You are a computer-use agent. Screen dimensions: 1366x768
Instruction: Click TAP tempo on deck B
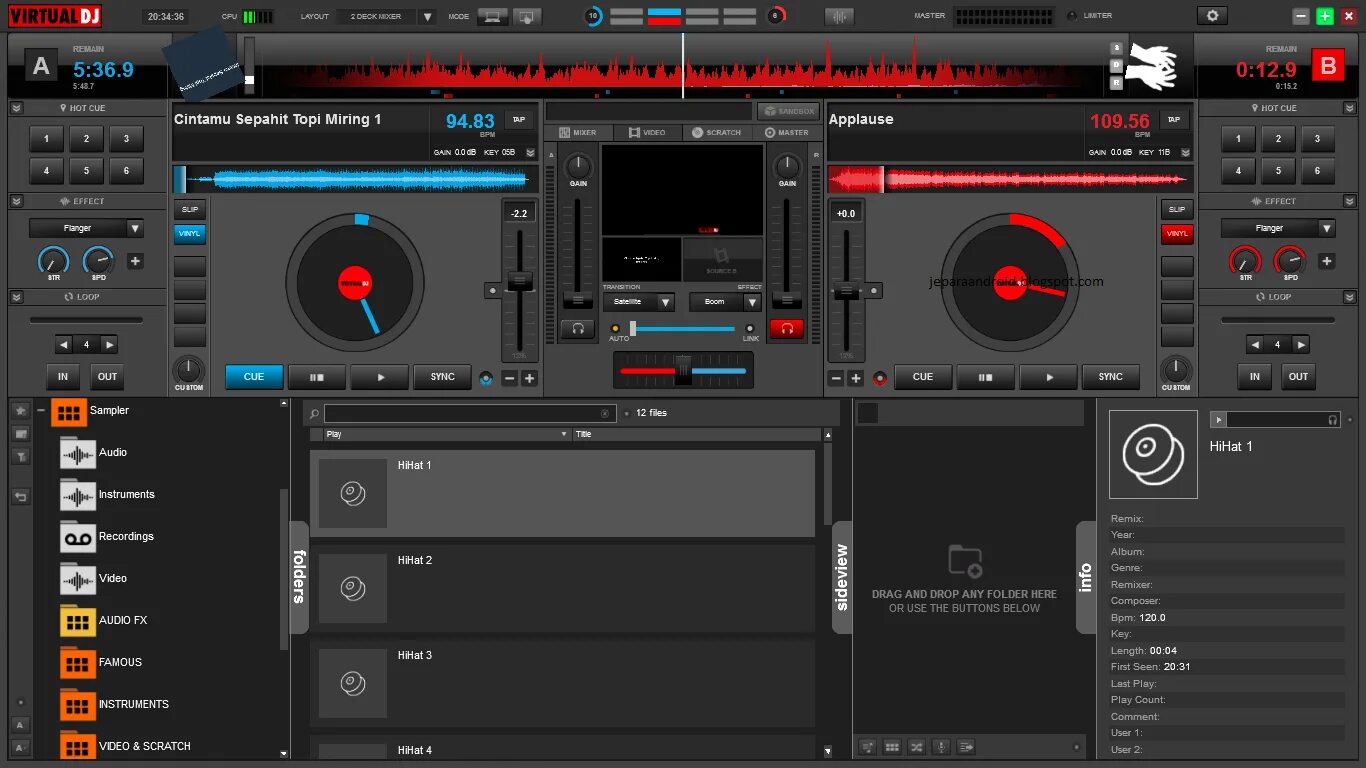[1174, 119]
